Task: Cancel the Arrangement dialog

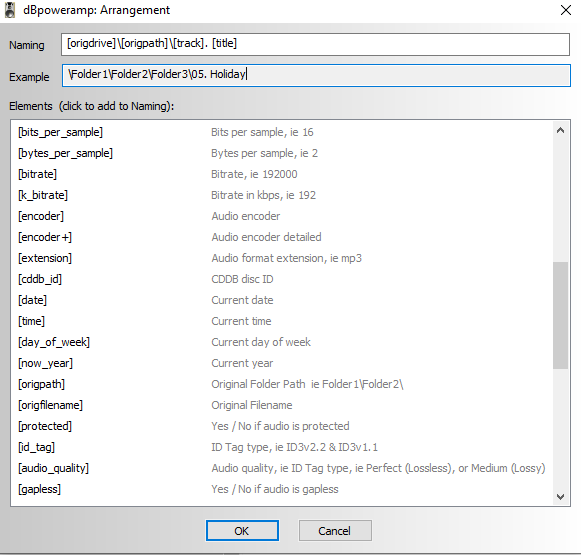Action: [x=335, y=531]
